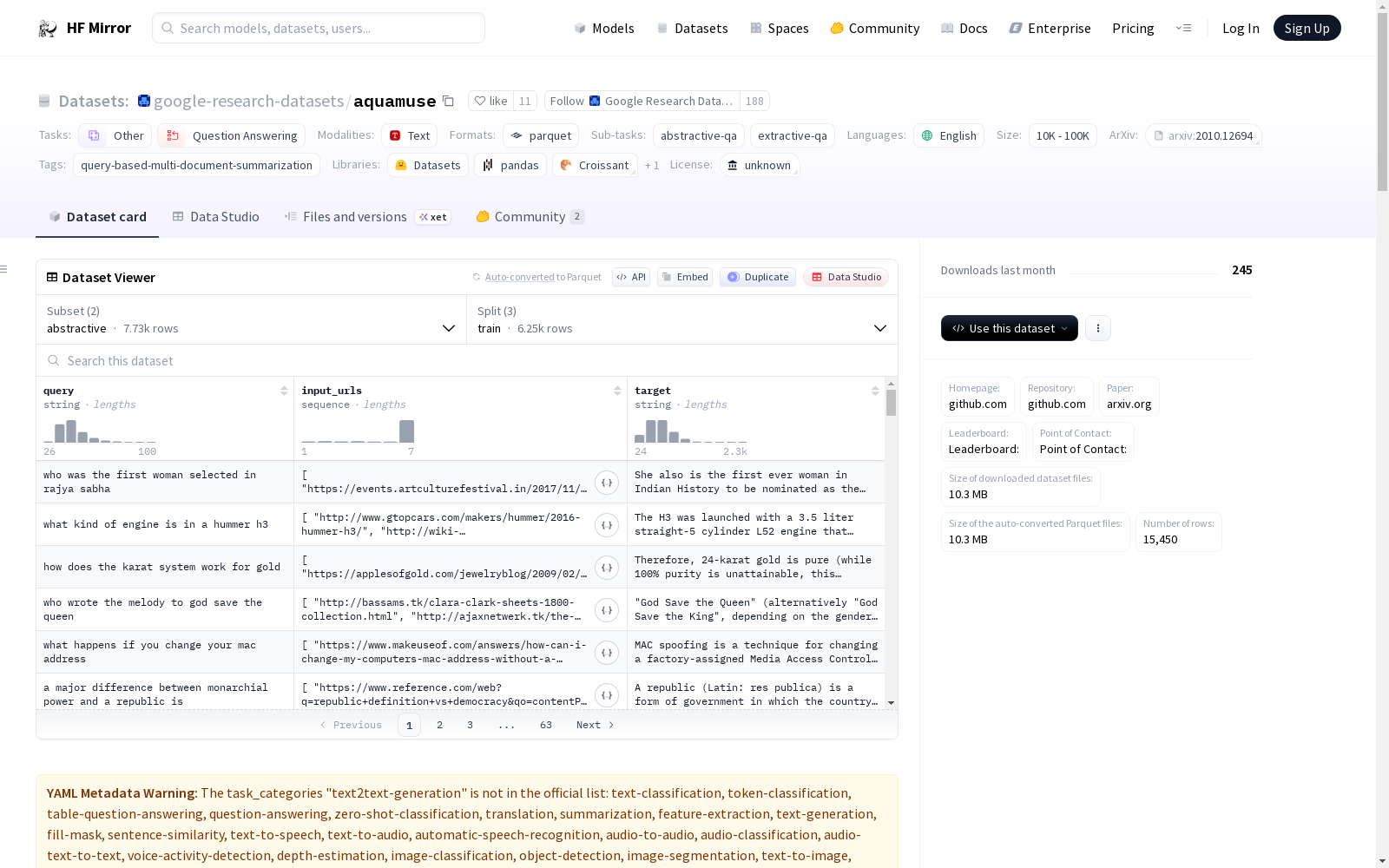Go to the Next page of rows
The height and width of the screenshot is (868, 1389).
point(596,725)
